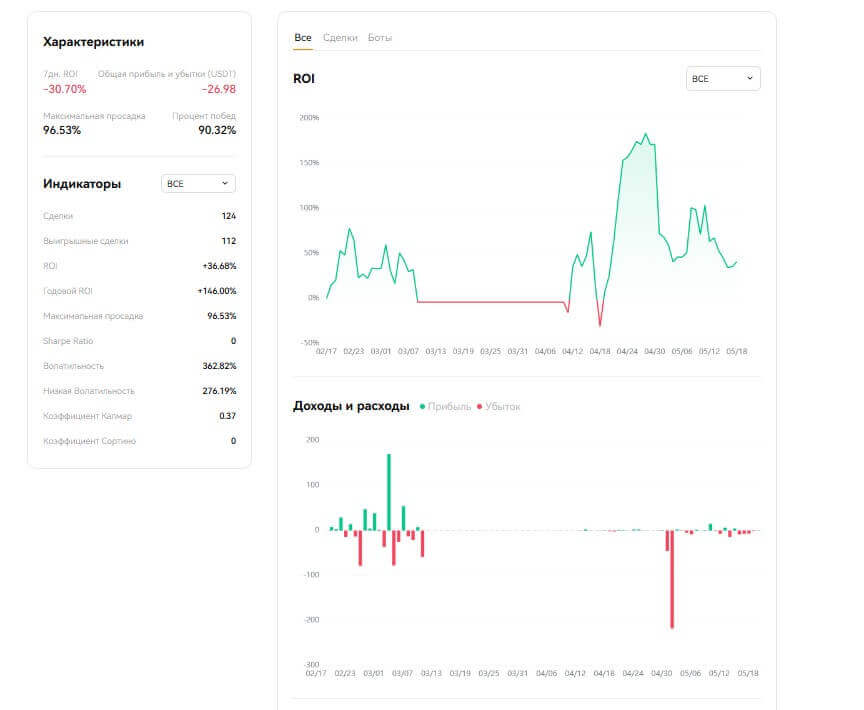Select the Волатильность indicator row
The image size is (864, 710).
pos(139,366)
